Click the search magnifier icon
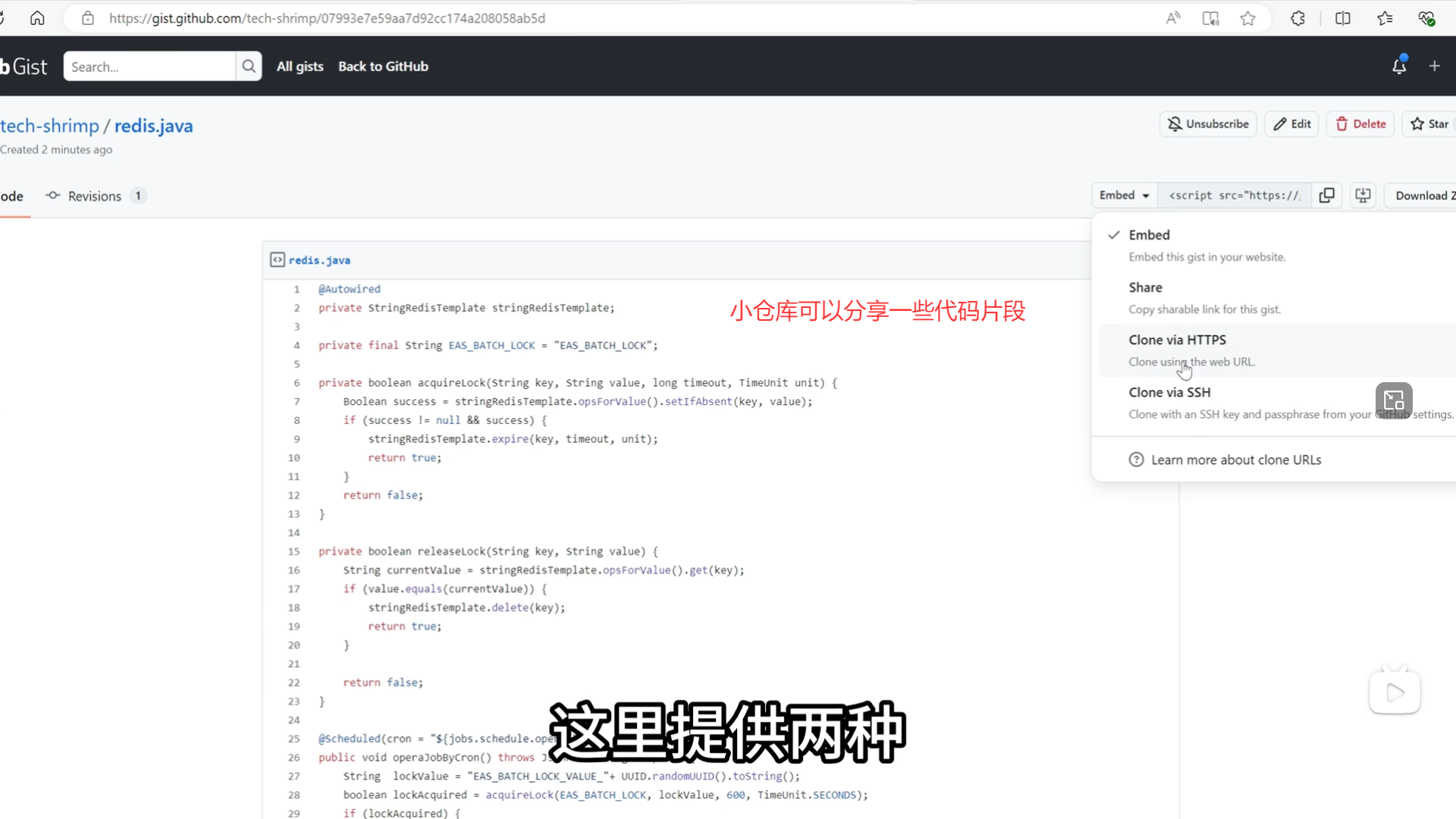This screenshot has height=819, width=1456. [249, 67]
